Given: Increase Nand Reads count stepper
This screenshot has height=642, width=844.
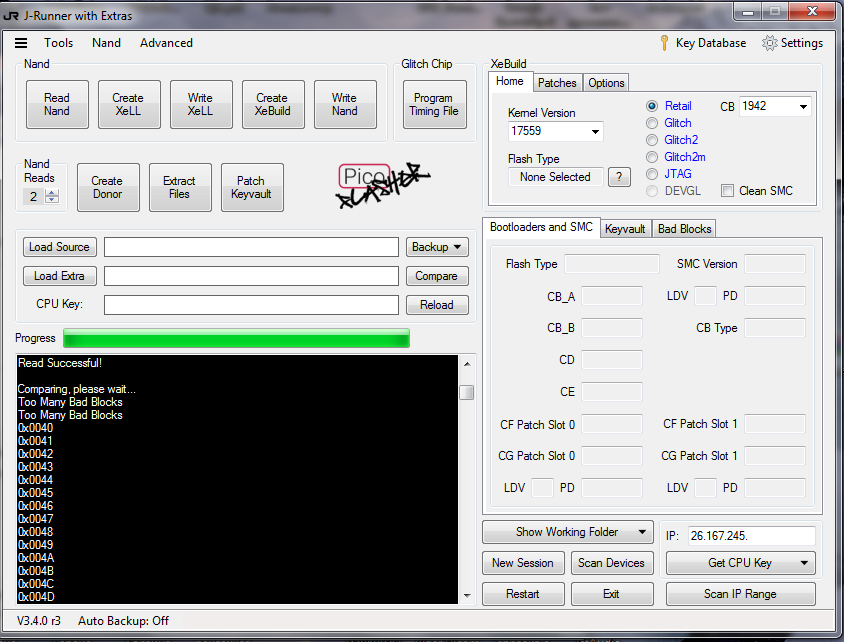Looking at the screenshot, I should click(52, 193).
